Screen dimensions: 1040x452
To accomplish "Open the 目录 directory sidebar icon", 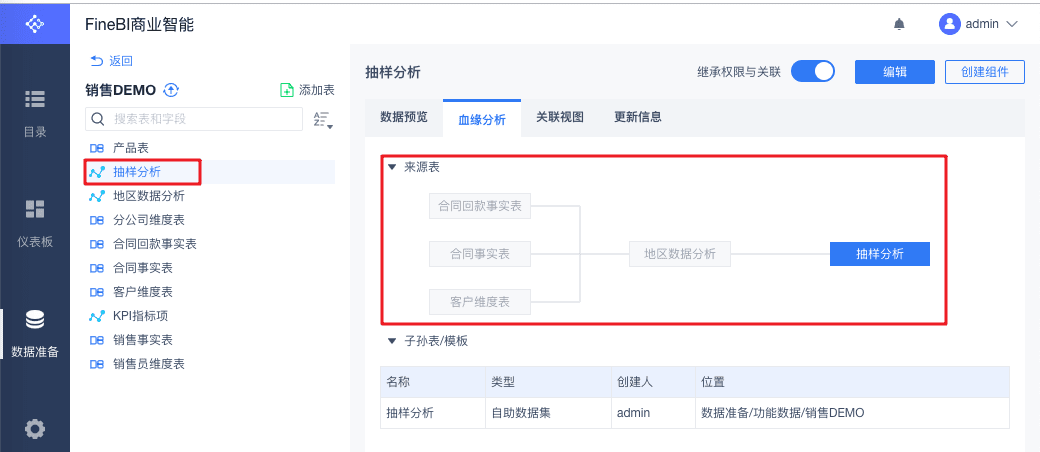I will (35, 111).
